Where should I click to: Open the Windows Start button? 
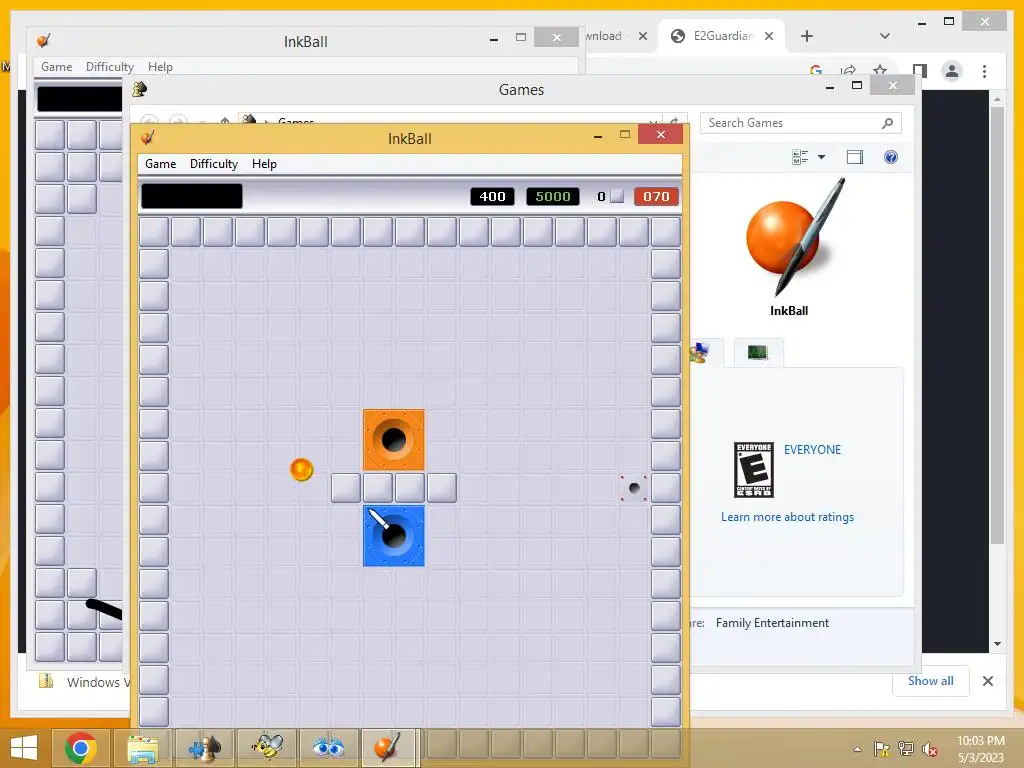[24, 748]
